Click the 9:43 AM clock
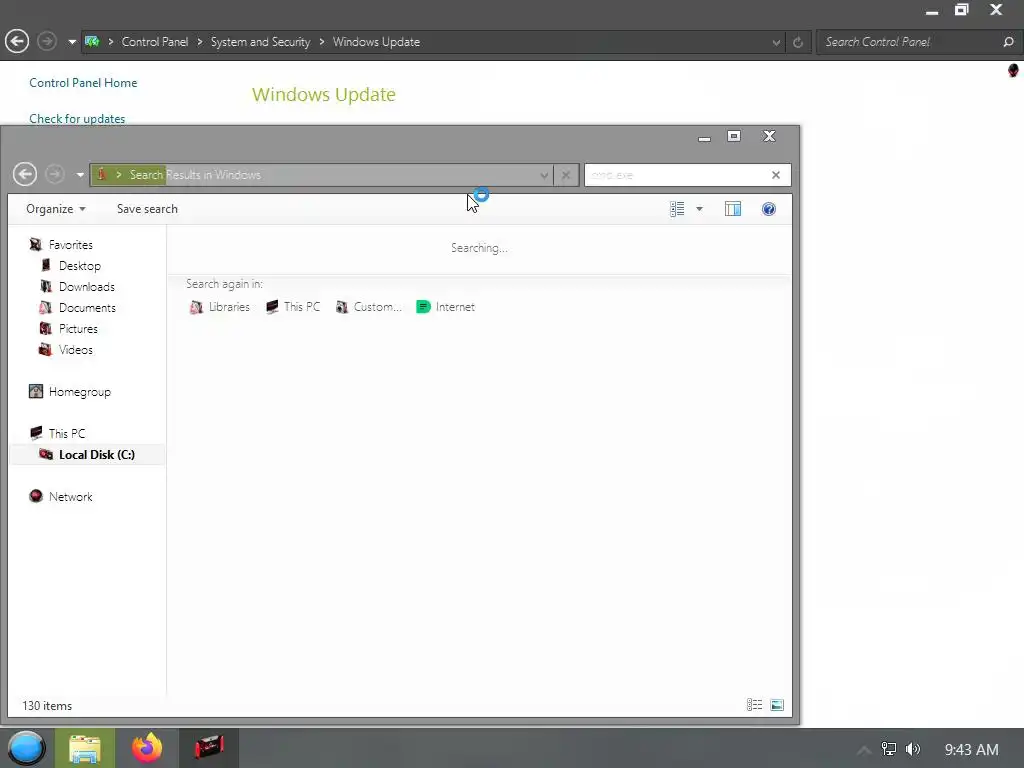This screenshot has width=1024, height=768. 971,750
